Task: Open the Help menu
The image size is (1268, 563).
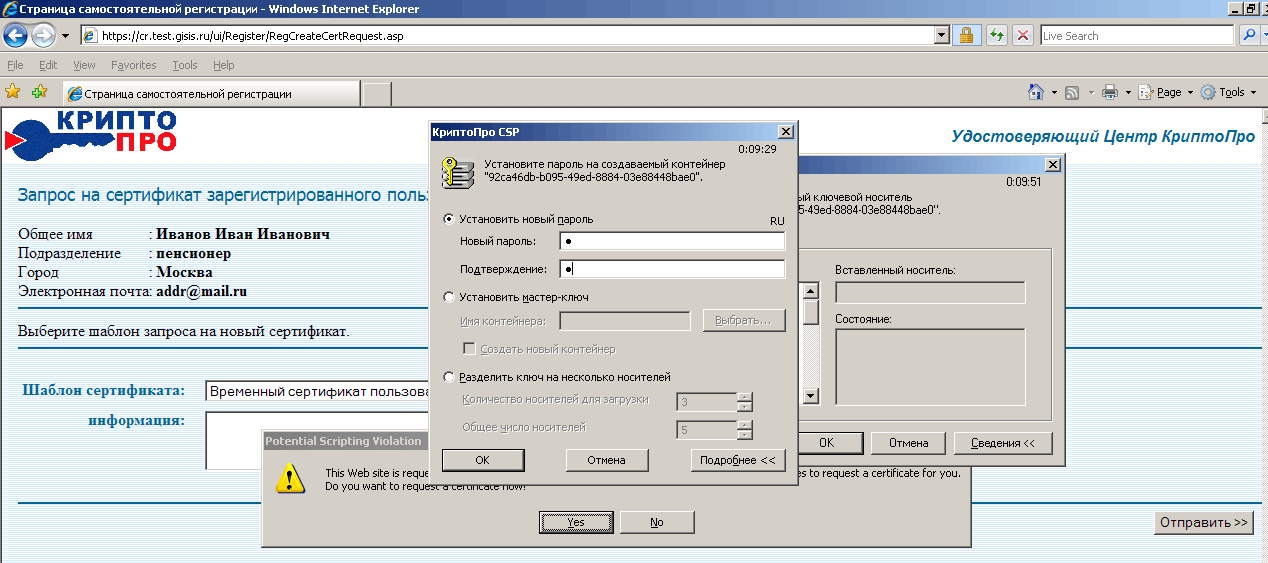Action: tap(224, 65)
